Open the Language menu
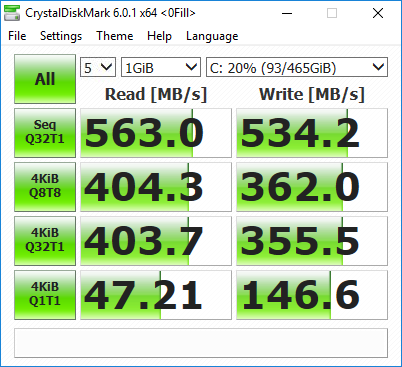 [x=212, y=36]
